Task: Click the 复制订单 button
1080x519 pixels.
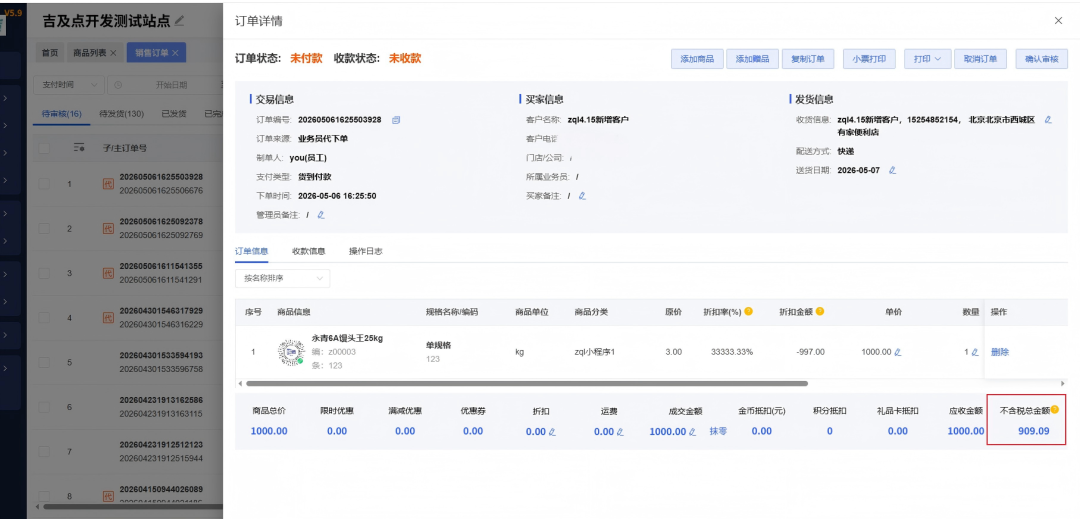Action: click(x=808, y=59)
